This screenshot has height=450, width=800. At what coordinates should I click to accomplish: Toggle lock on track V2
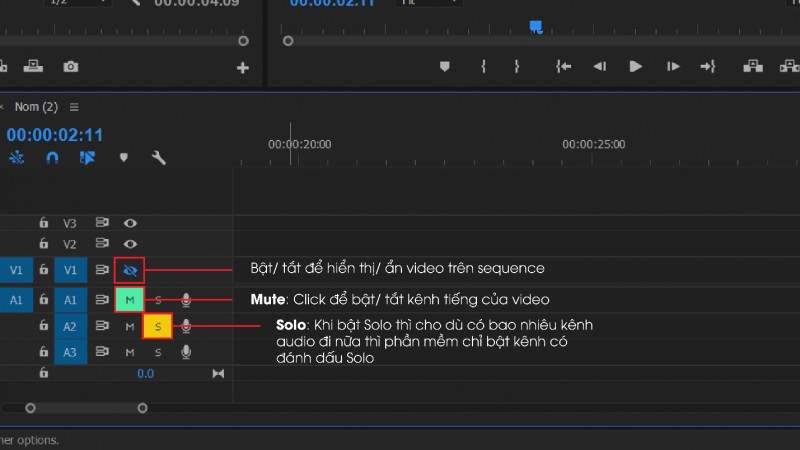point(44,243)
